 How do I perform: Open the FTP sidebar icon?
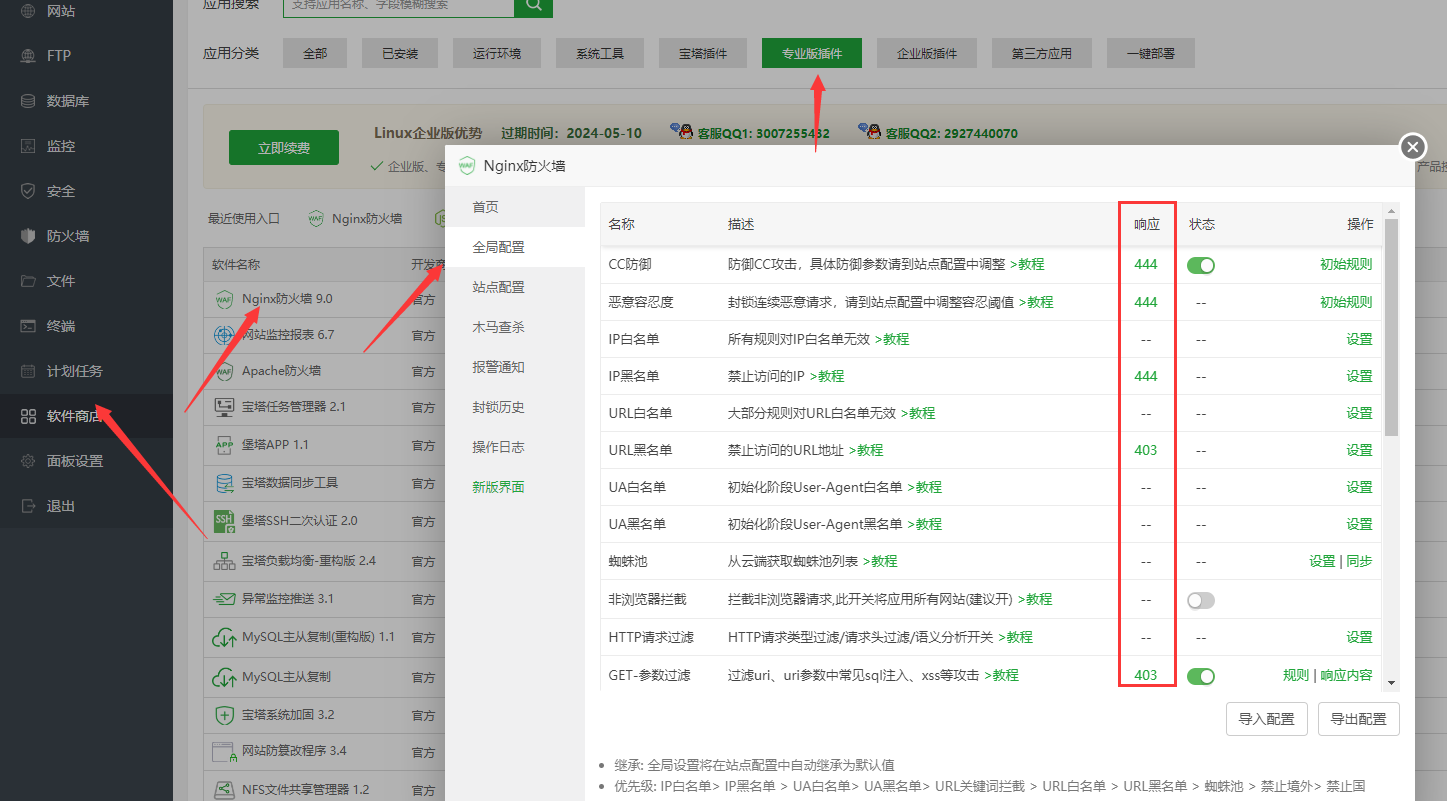28,56
